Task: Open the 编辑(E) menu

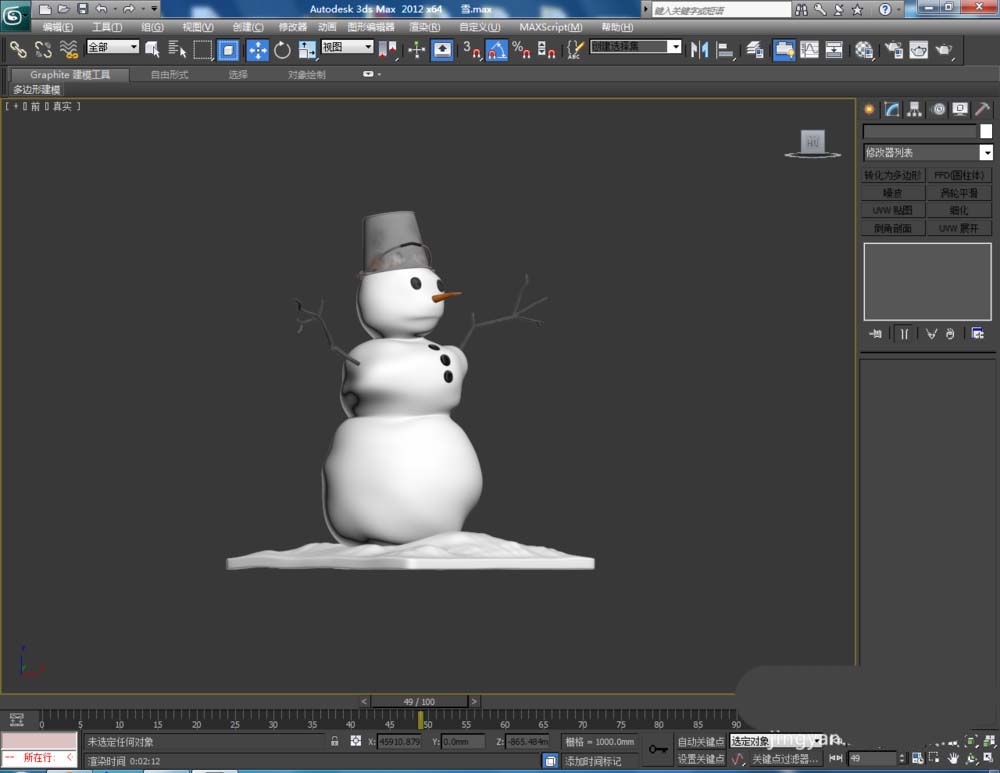Action: pos(58,27)
